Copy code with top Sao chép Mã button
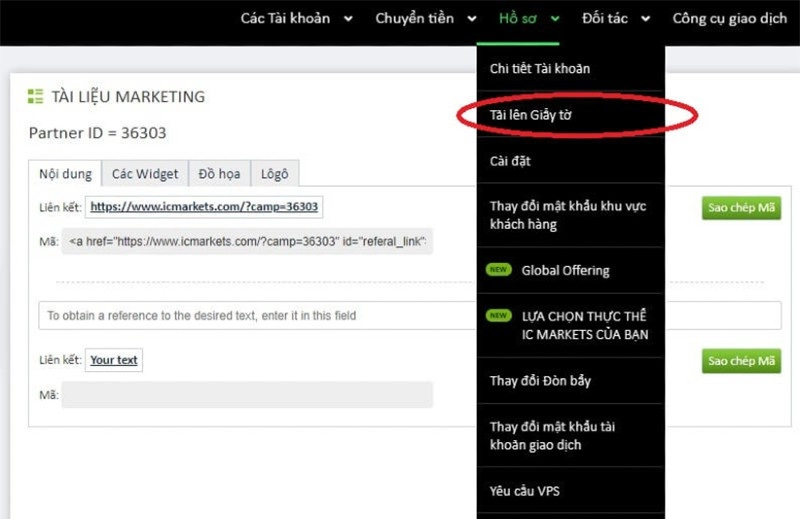 tap(741, 208)
